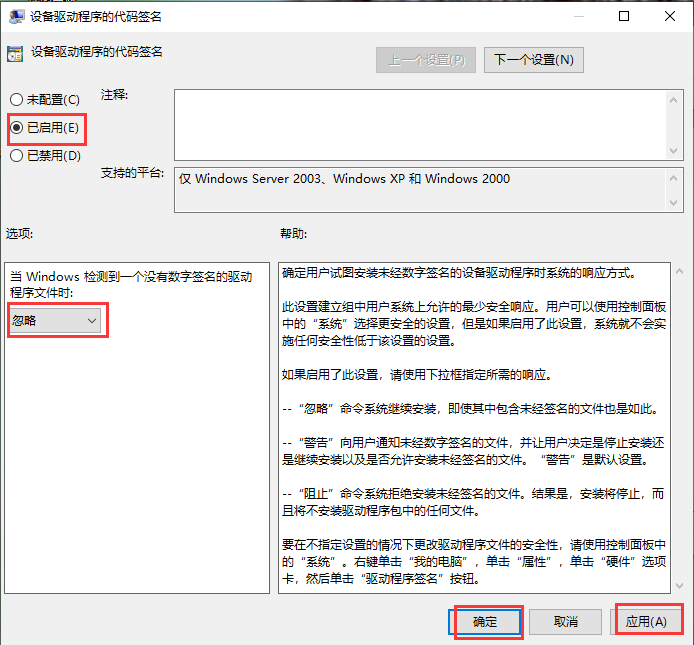Choose the 已启用(E) option
This screenshot has width=694, height=645.
coord(16,128)
